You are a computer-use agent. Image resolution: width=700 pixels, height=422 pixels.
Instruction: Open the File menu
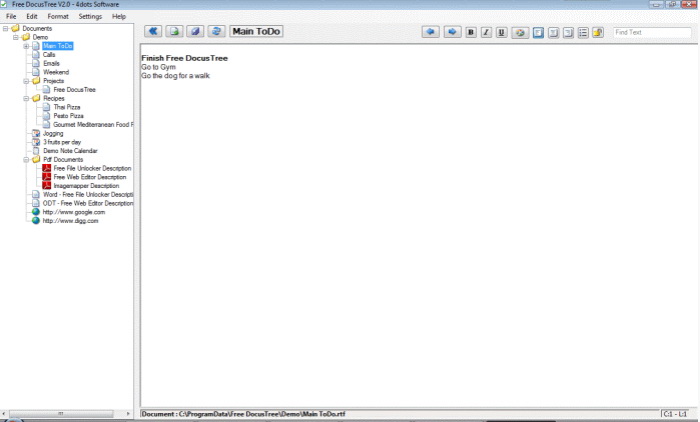pos(11,16)
